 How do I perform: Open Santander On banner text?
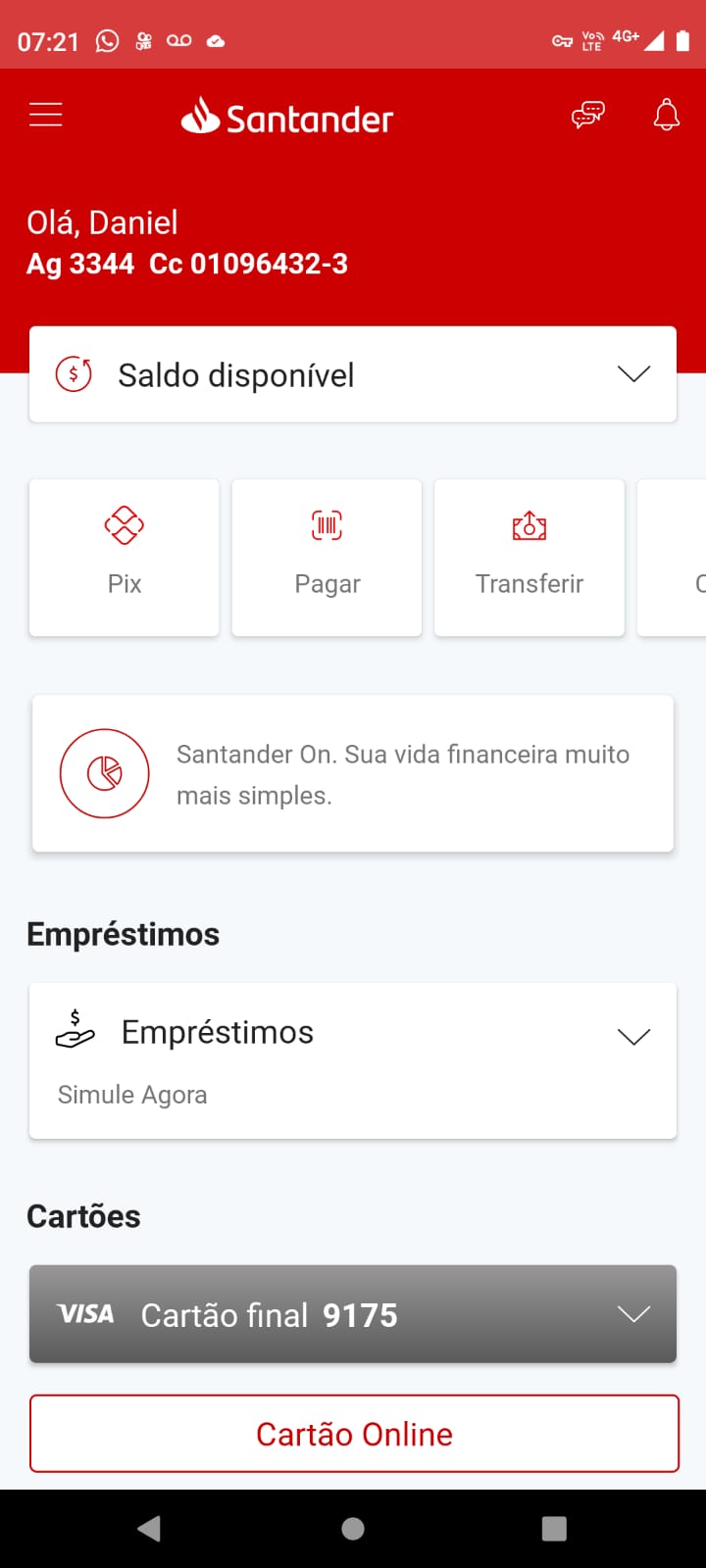402,774
